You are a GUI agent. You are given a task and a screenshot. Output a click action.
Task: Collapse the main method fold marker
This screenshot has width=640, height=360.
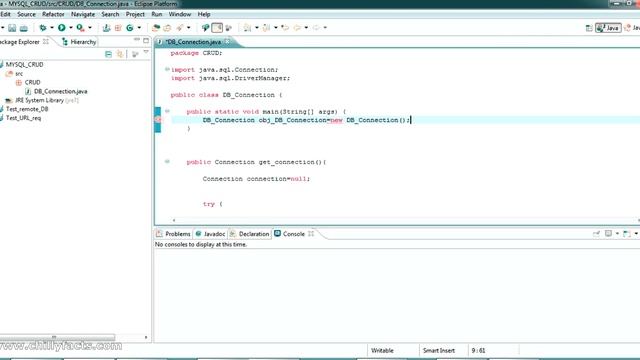coord(167,111)
